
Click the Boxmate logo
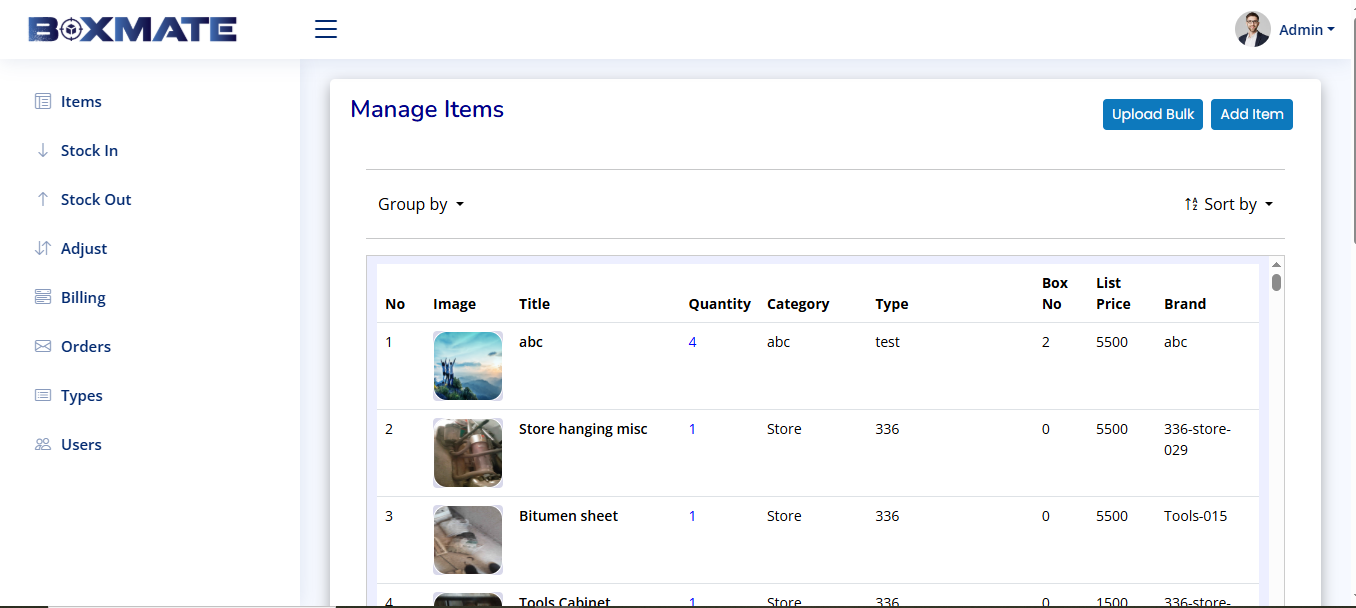(132, 29)
